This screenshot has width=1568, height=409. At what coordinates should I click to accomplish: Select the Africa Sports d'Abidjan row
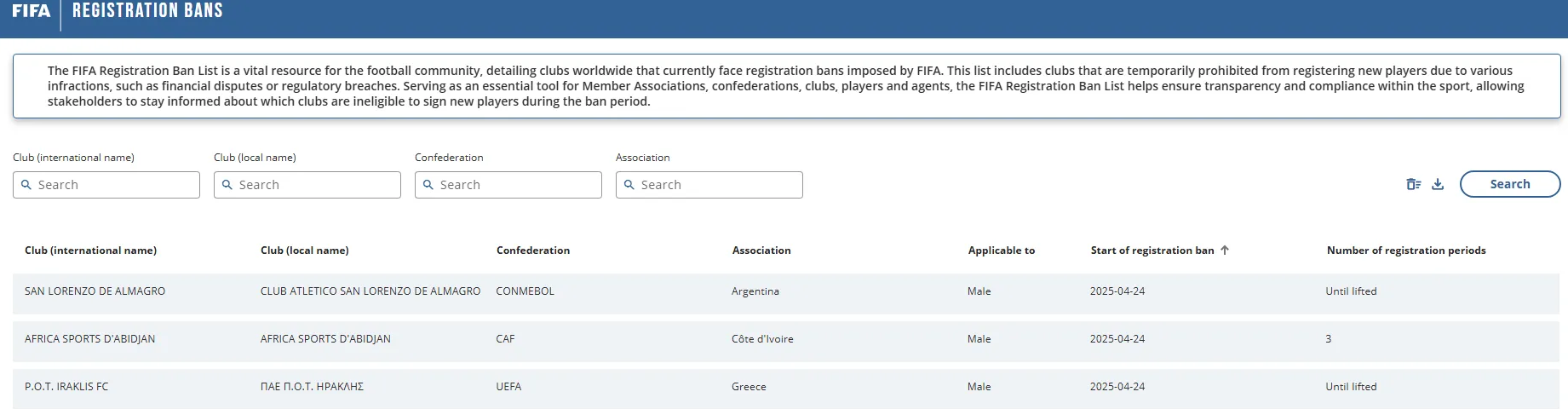(90, 339)
